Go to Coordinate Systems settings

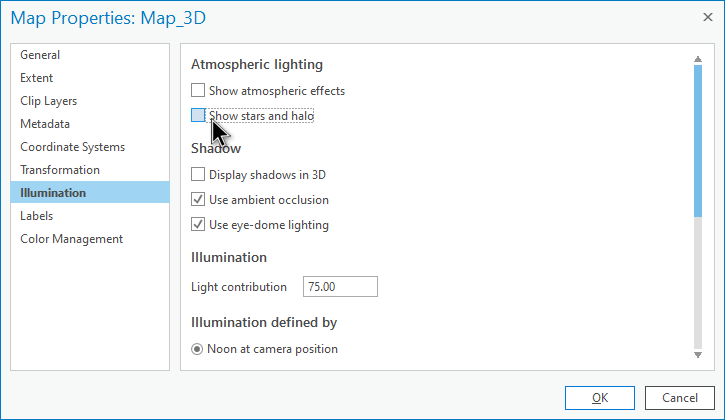coord(72,147)
